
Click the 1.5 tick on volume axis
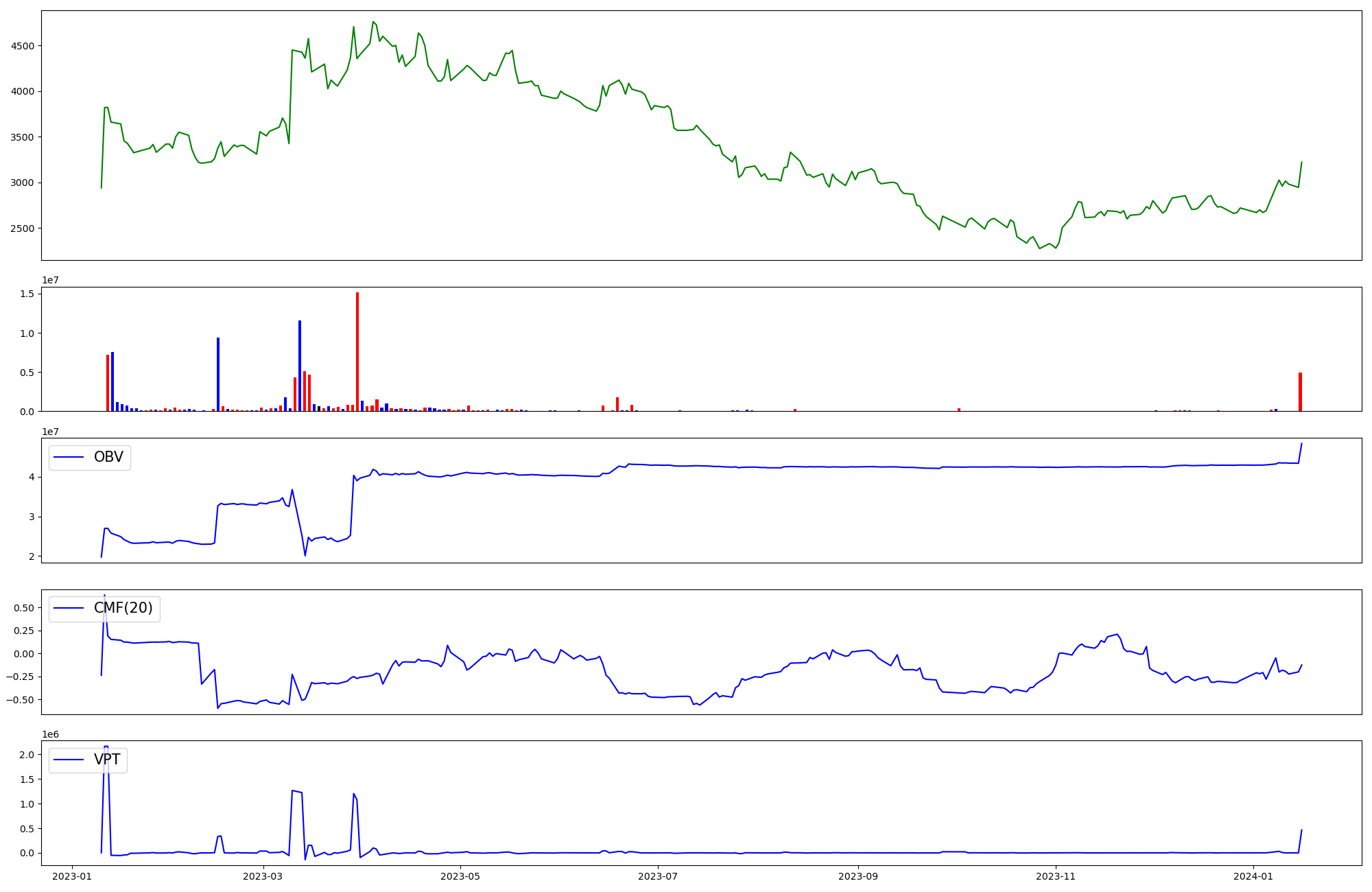[x=27, y=294]
